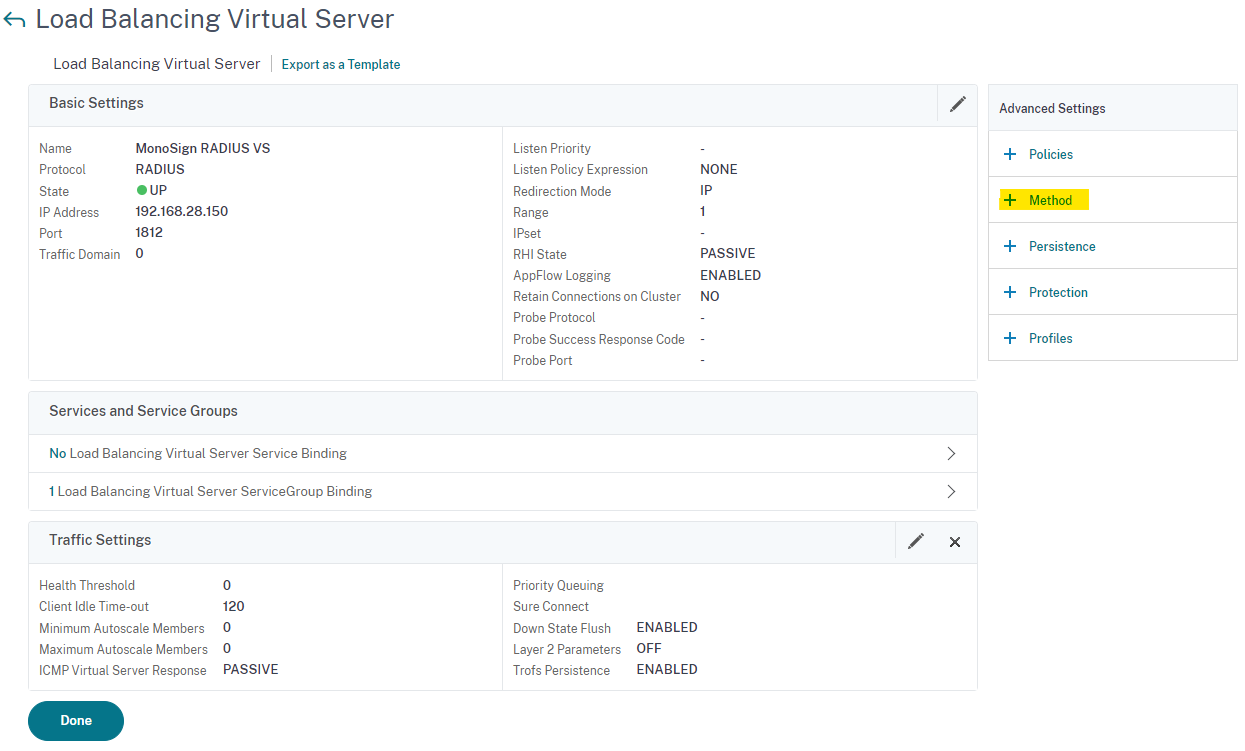Open chevron for ServiceGroup Binding row
The height and width of the screenshot is (751, 1245).
coord(951,491)
